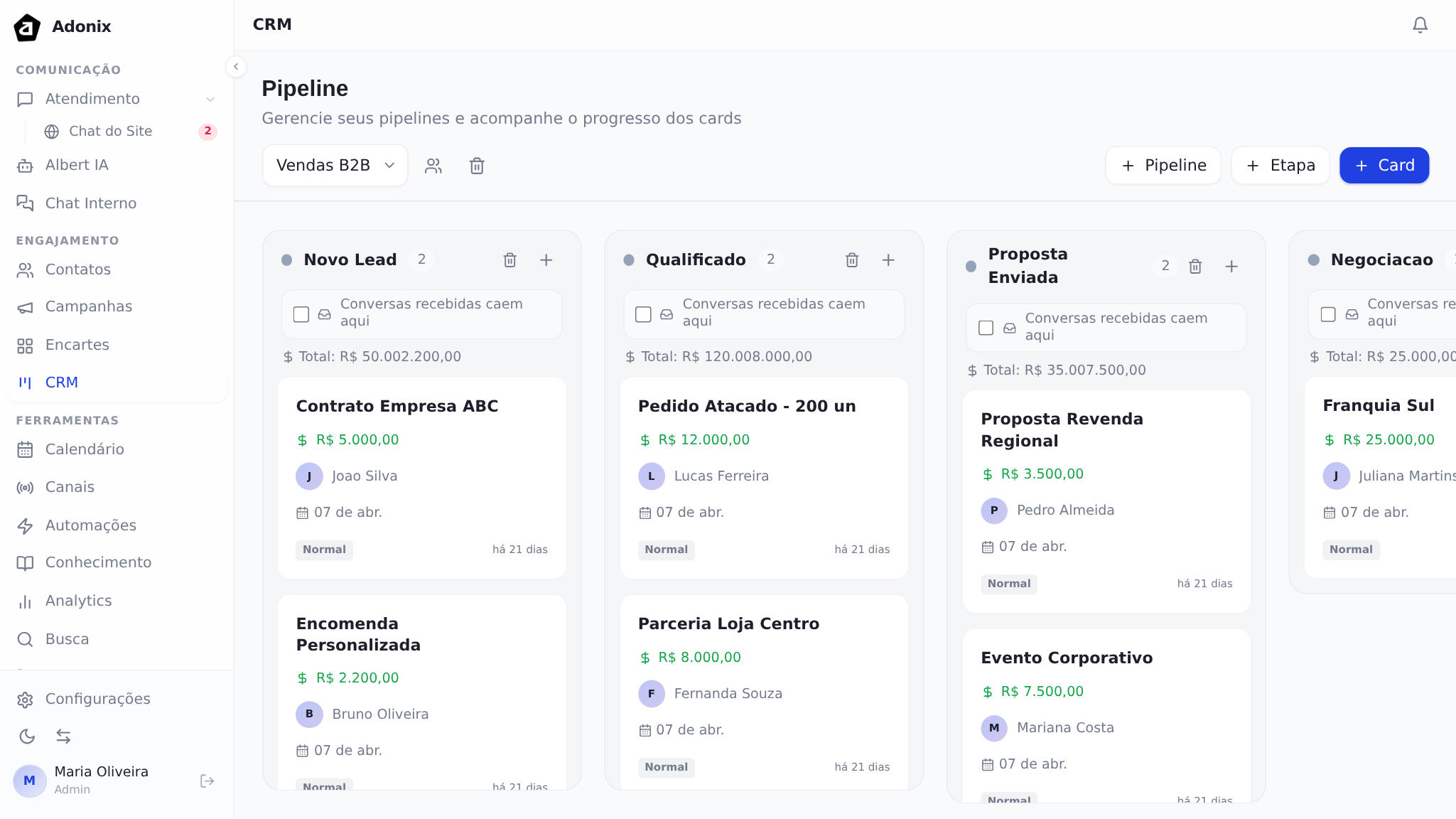Click the Negociacao column header
Screen dimensions: 1456x819
click(x=1382, y=260)
